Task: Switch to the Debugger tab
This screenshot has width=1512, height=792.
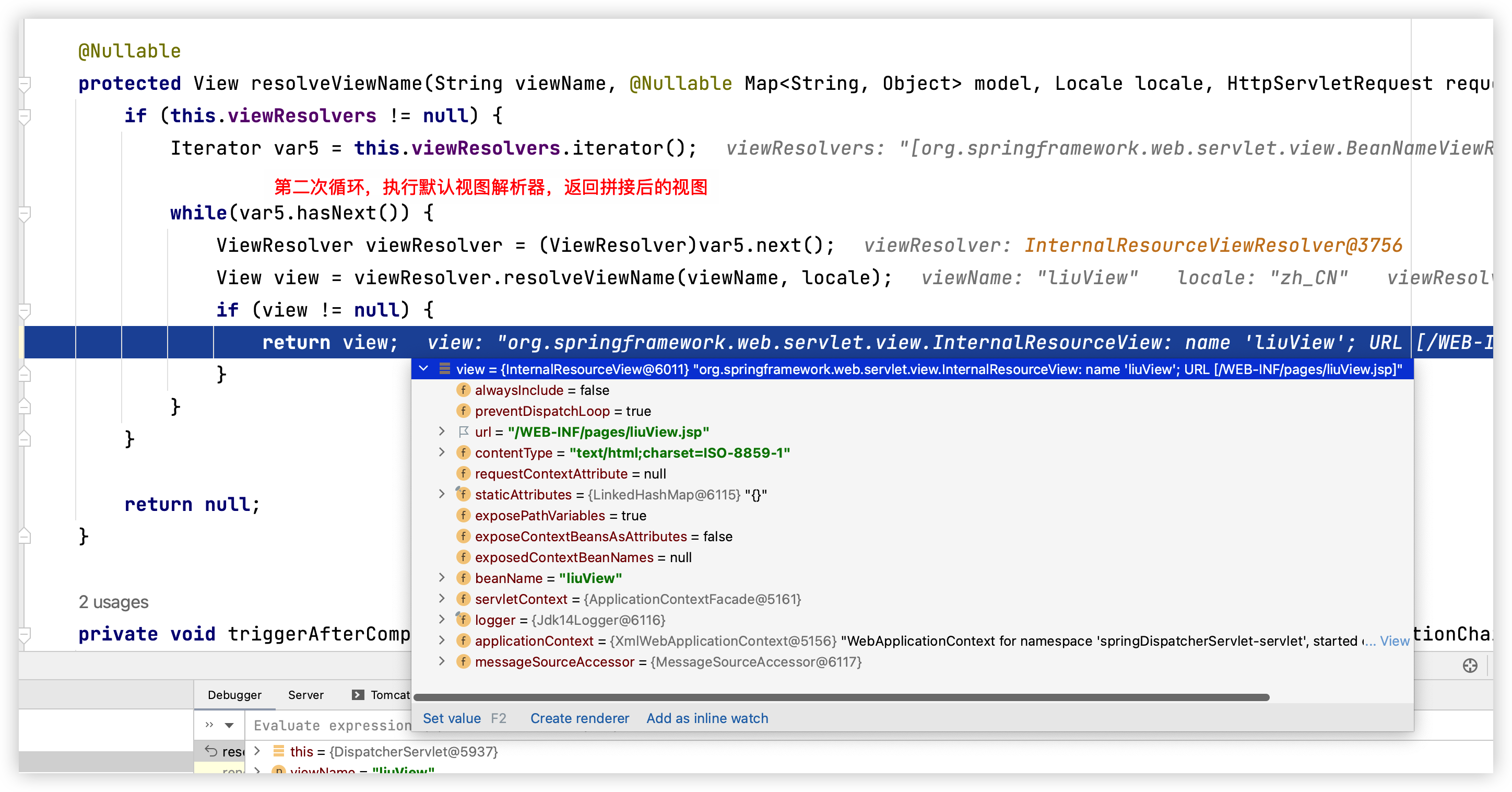Action: click(234, 695)
